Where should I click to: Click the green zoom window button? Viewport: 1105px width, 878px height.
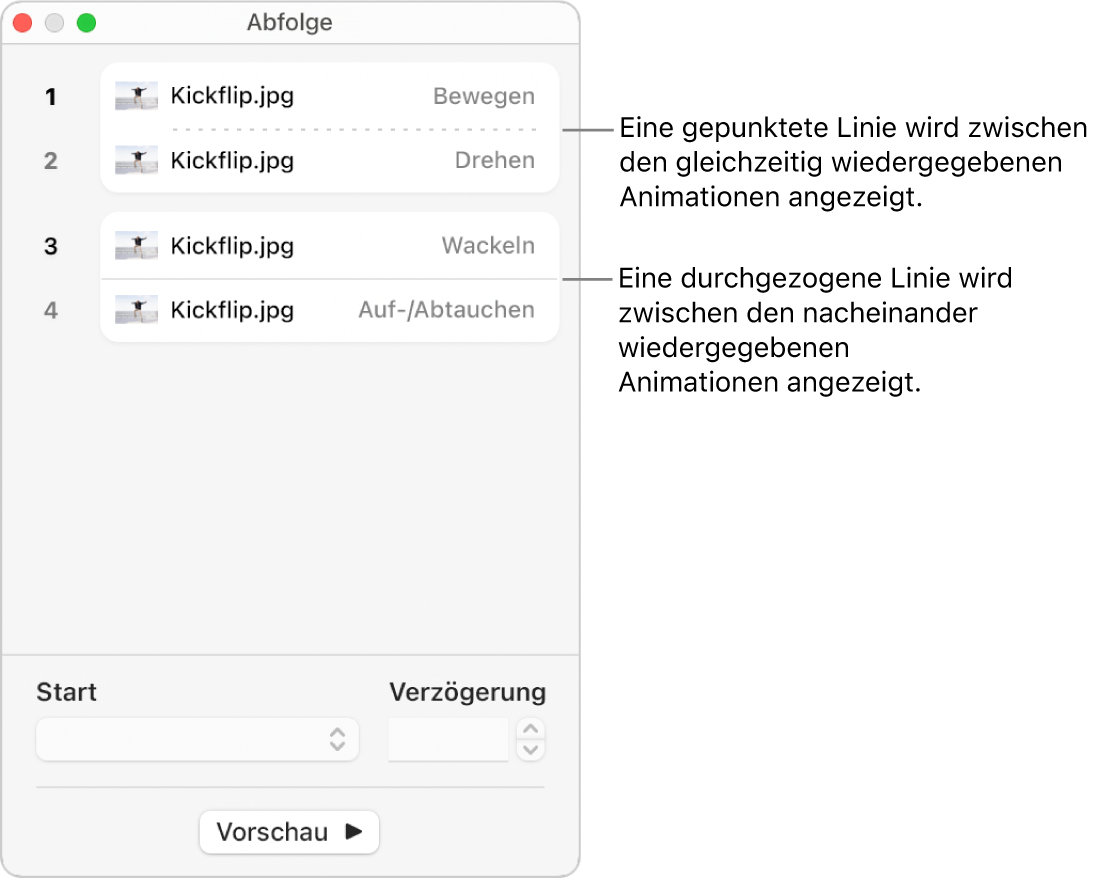pyautogui.click(x=87, y=22)
